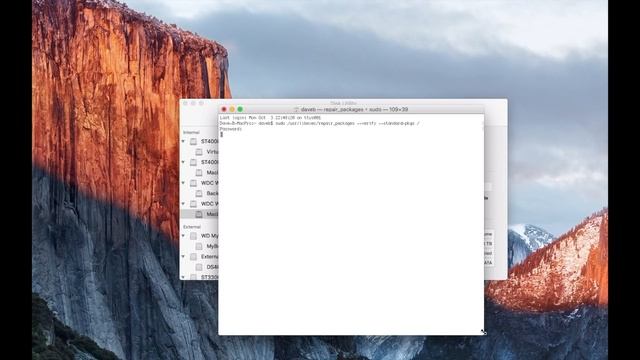Zoom the Disk Utility window behind Terminal

201,103
